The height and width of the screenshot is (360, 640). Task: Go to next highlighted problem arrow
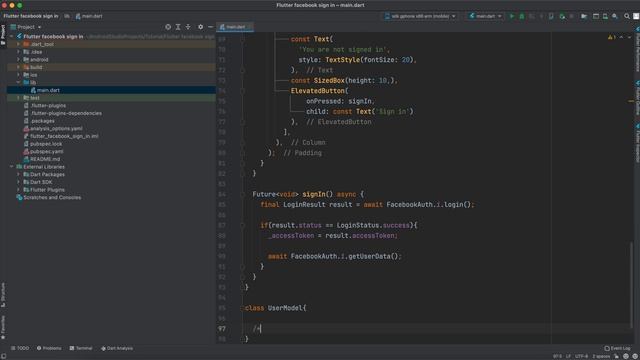(x=629, y=37)
